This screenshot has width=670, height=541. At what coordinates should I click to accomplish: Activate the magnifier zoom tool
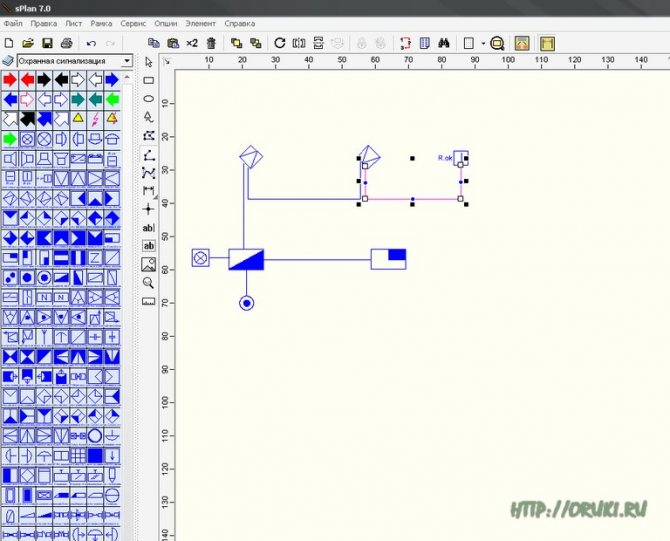(x=149, y=283)
